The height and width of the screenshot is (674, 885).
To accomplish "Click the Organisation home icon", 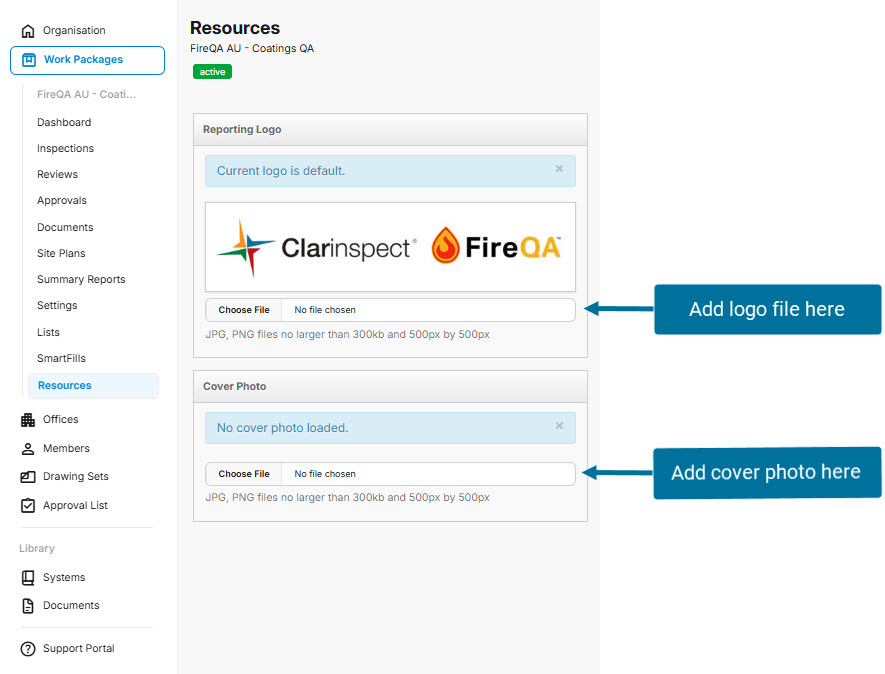I will (x=28, y=31).
